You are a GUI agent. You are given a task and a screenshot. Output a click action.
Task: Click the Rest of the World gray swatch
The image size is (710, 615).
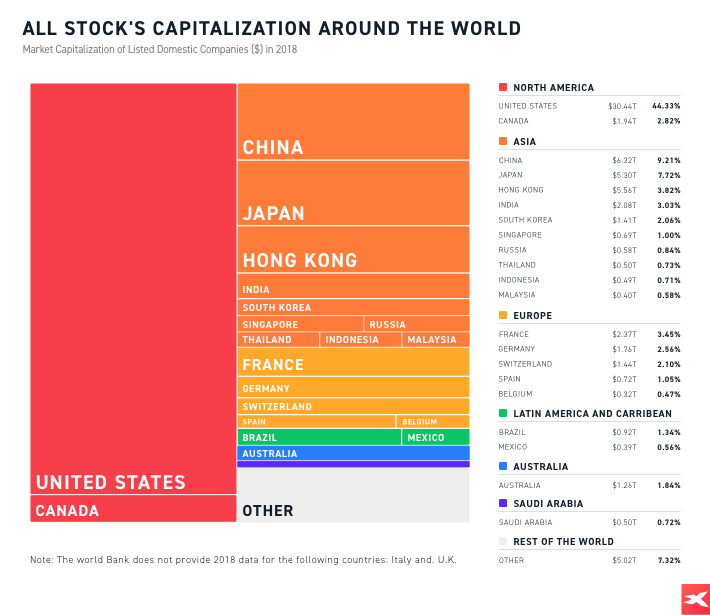(x=503, y=541)
